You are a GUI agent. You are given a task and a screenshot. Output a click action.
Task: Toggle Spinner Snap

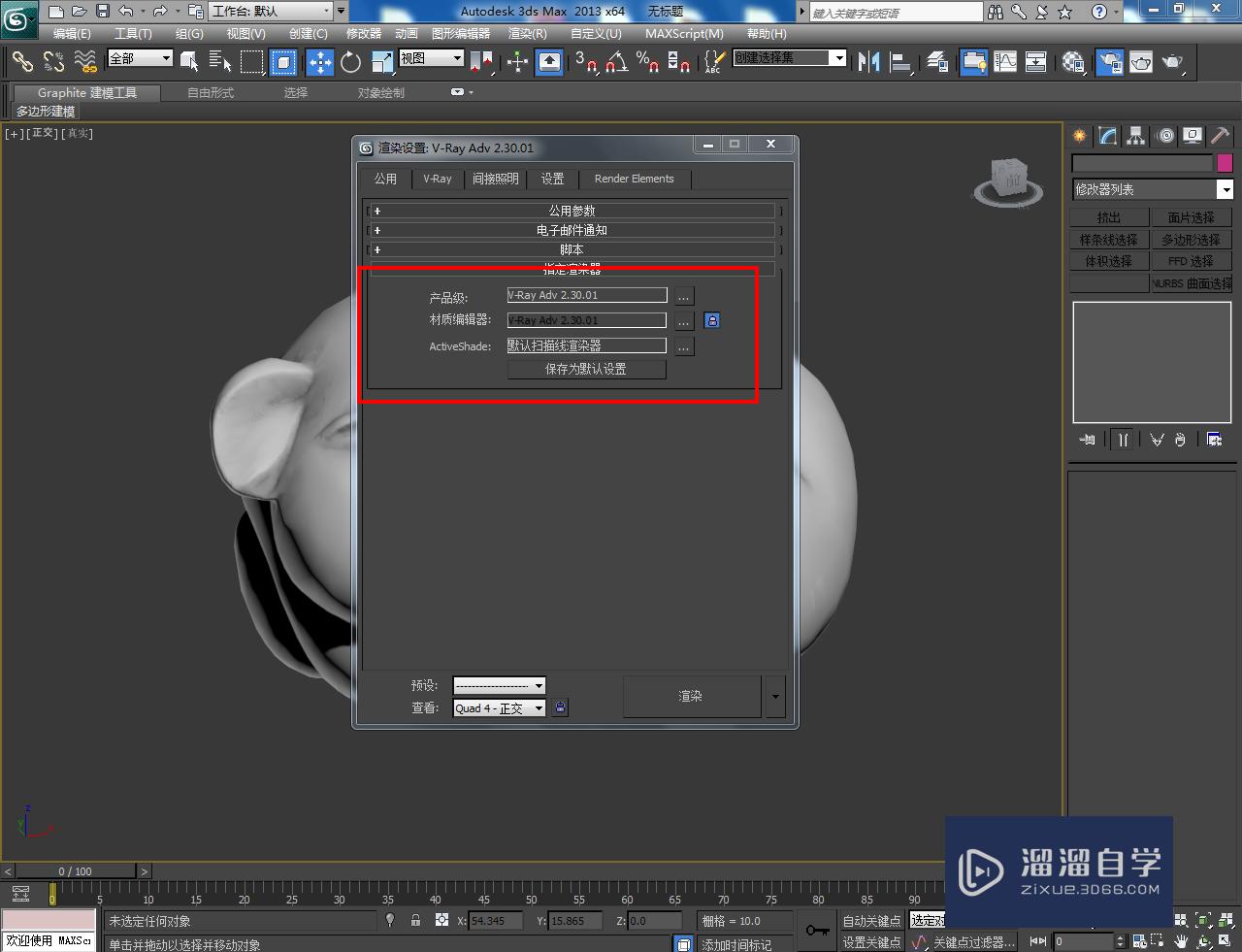[679, 62]
